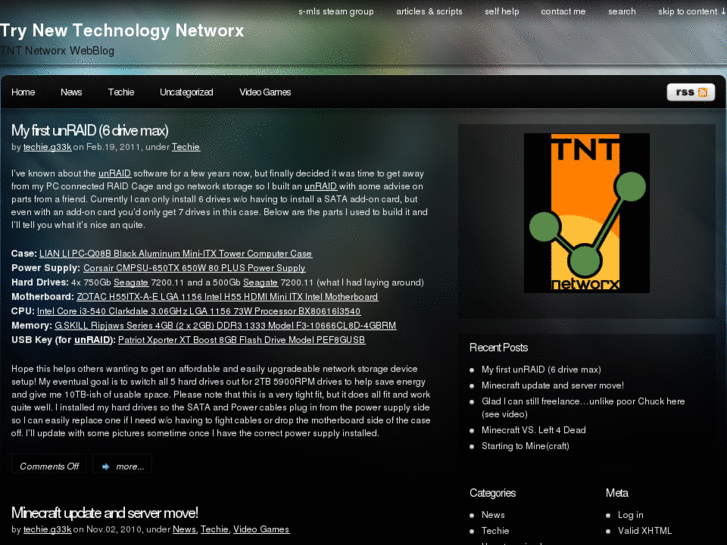
Task: Select the News navigation tab
Action: click(x=71, y=92)
